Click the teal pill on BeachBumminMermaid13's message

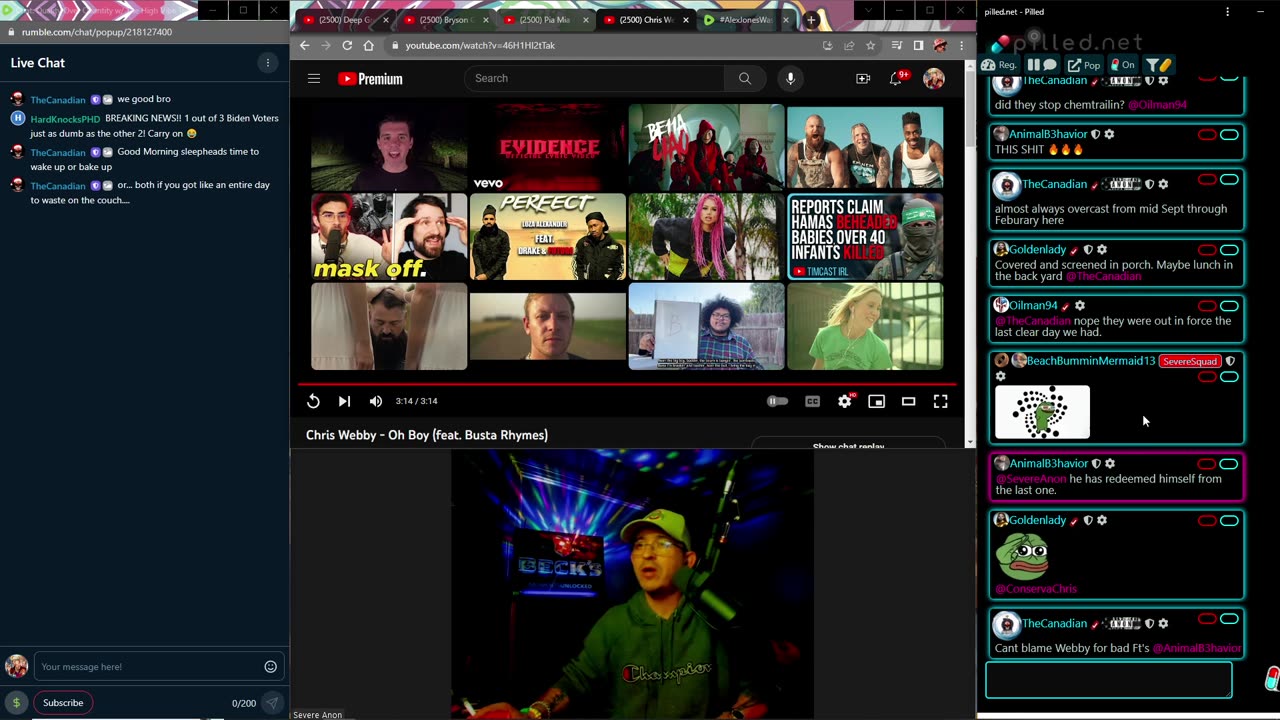pos(1229,377)
